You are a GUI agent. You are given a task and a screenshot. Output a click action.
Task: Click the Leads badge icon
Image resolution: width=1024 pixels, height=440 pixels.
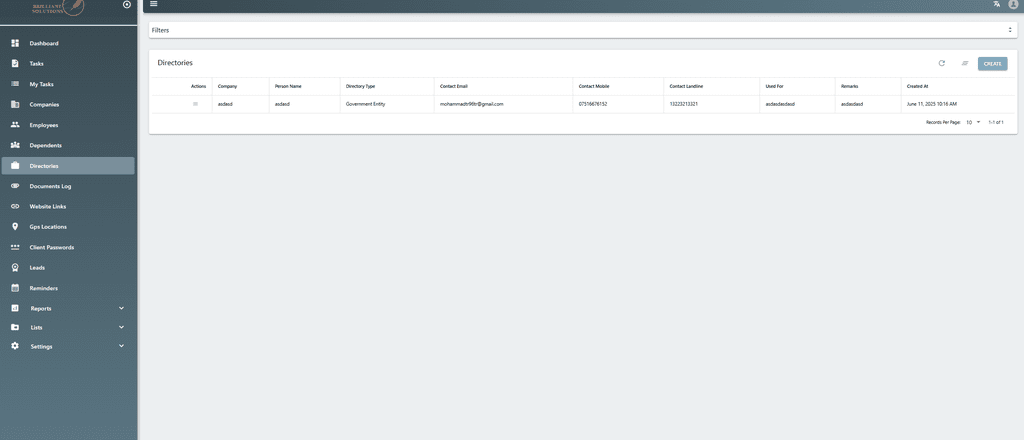(x=15, y=268)
